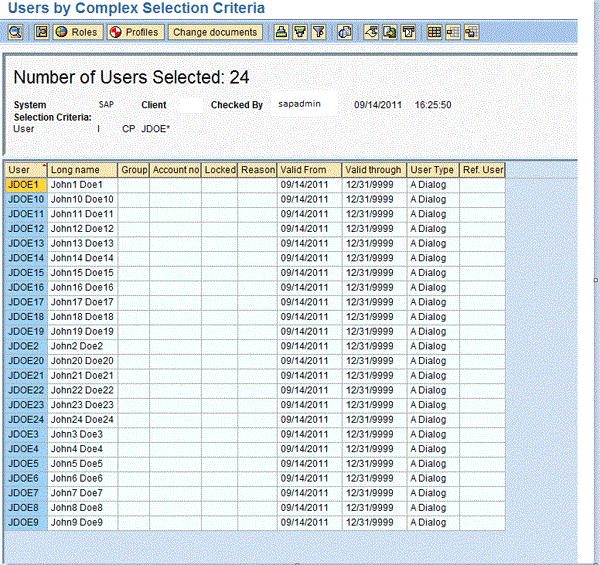Click the sort descending toolbar icon

300,32
